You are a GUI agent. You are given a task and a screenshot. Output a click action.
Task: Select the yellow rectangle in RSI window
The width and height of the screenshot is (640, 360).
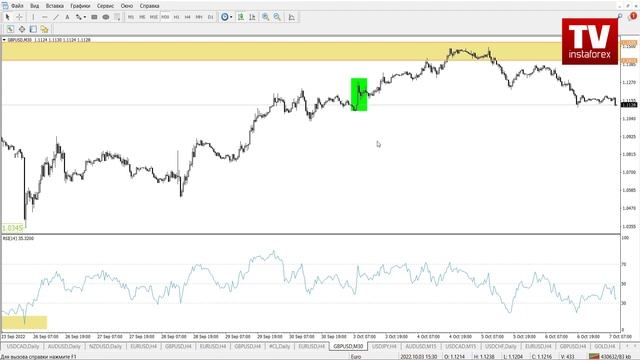24,322
